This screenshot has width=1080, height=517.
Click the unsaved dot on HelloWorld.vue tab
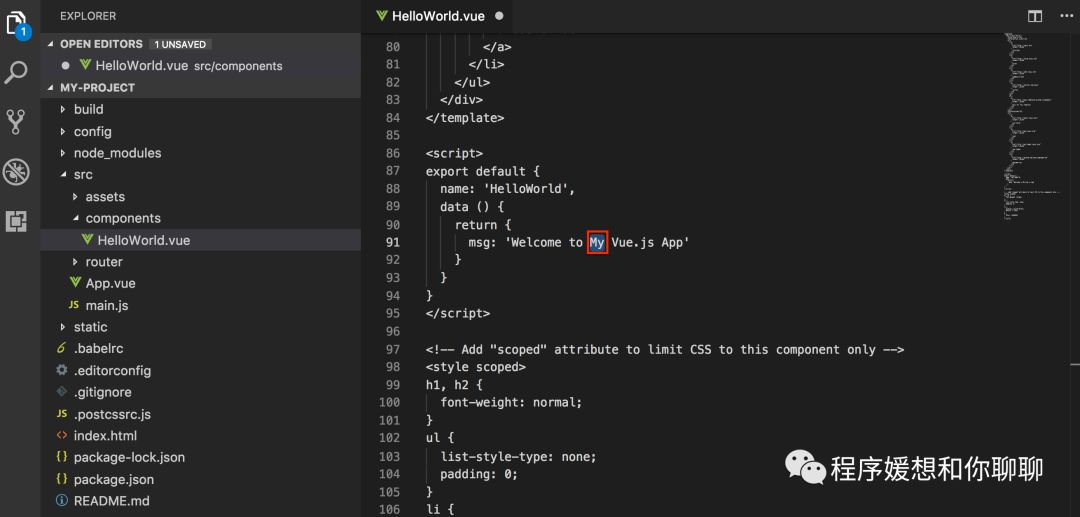(499, 16)
